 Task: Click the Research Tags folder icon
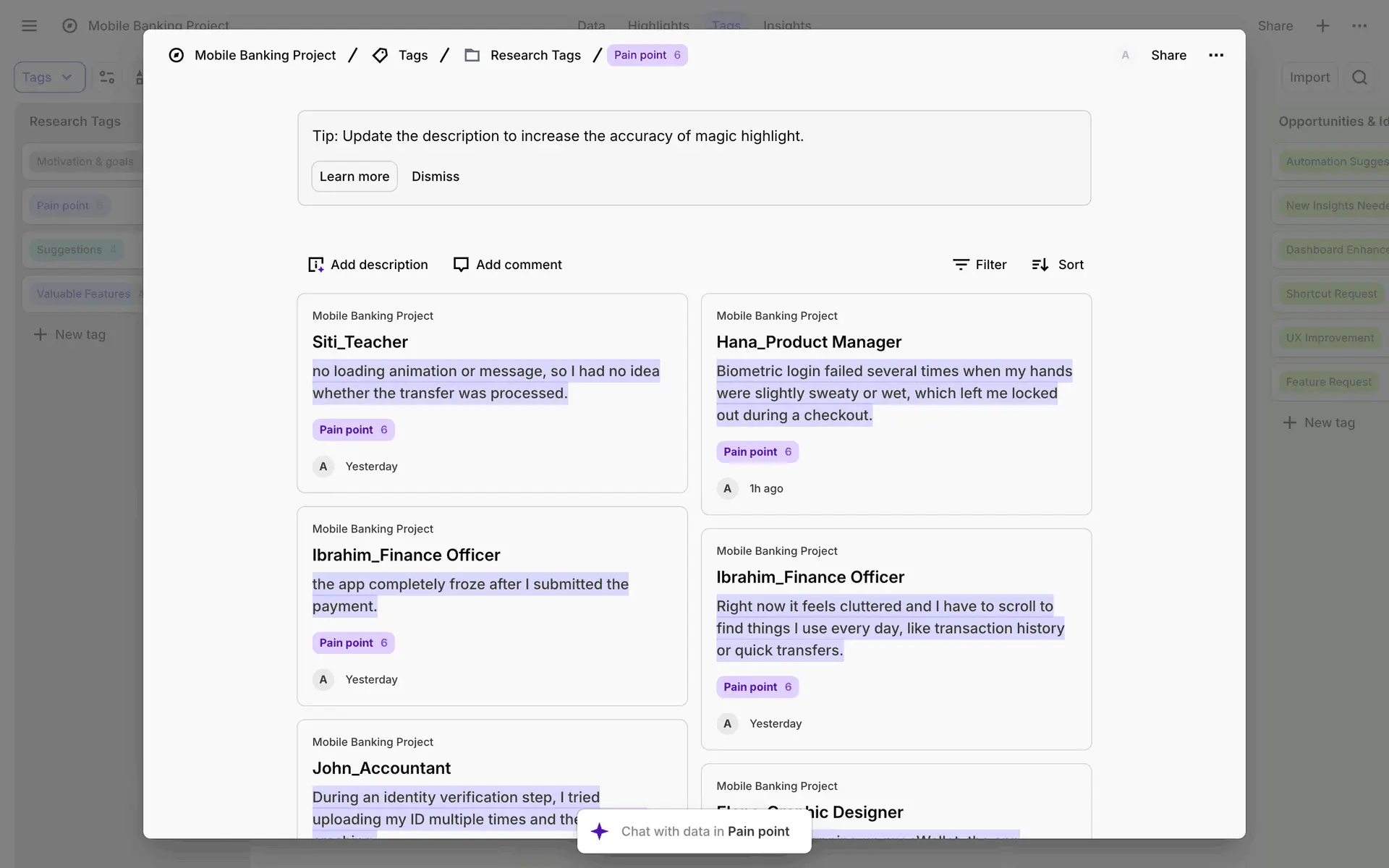[x=472, y=56]
